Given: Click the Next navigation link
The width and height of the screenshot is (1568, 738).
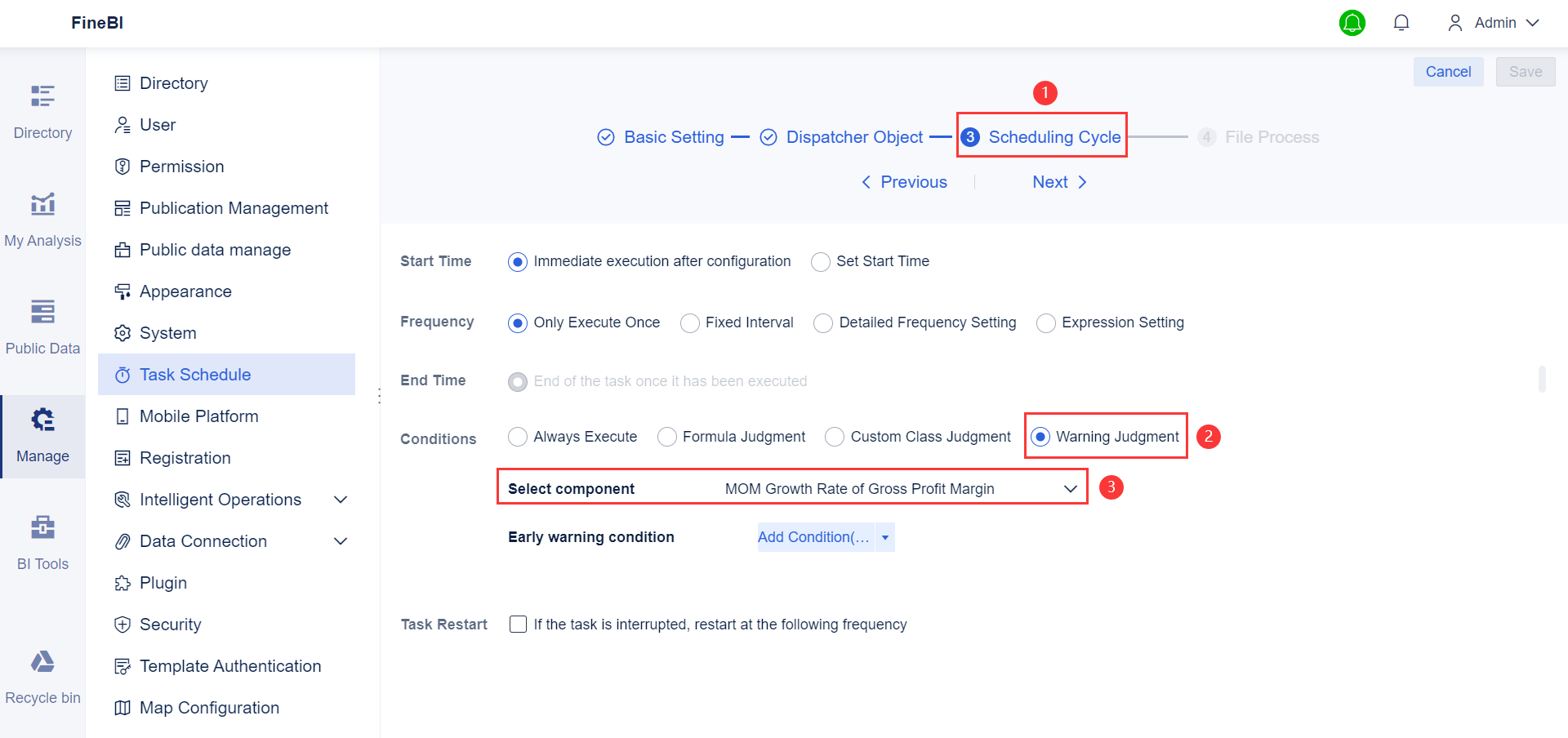Looking at the screenshot, I should click(1051, 181).
